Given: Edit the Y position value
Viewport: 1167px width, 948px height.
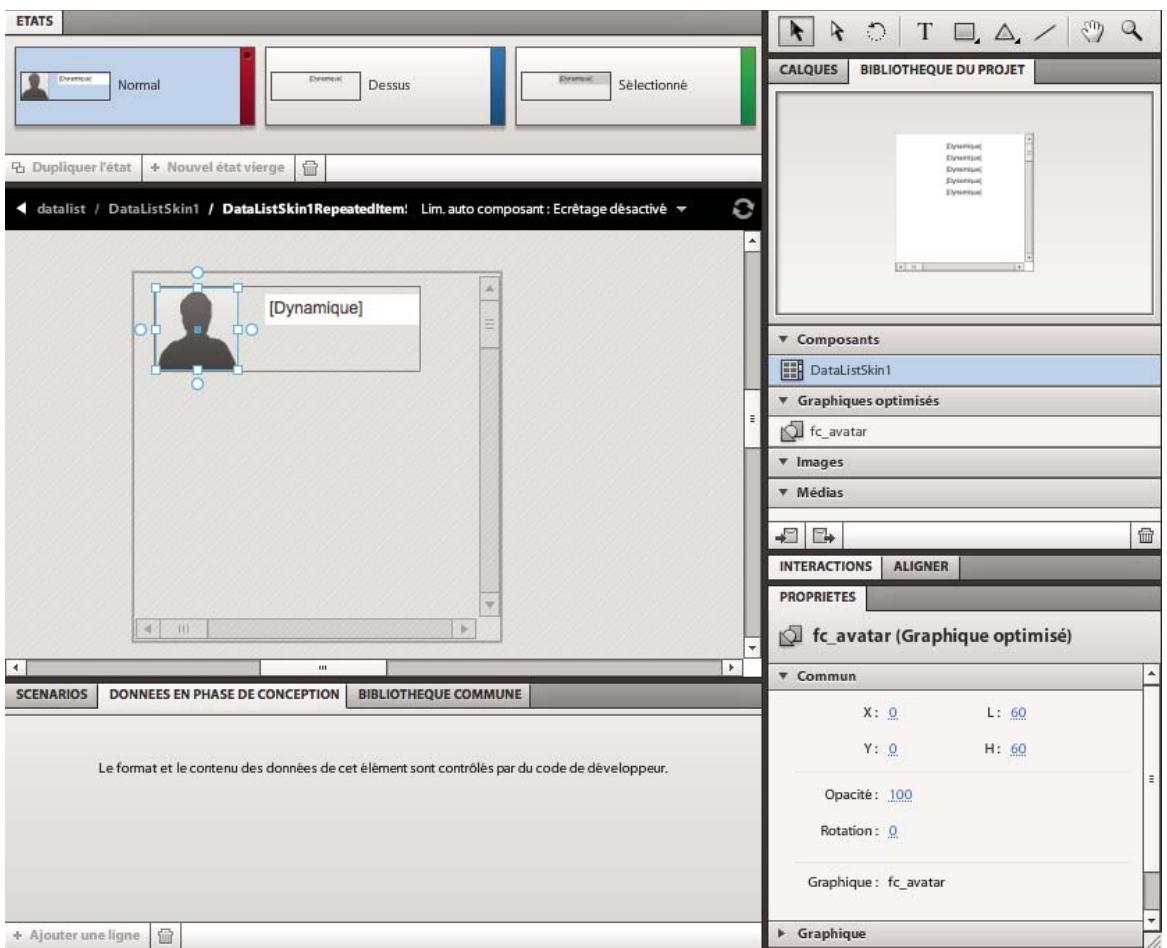Looking at the screenshot, I should tap(892, 749).
